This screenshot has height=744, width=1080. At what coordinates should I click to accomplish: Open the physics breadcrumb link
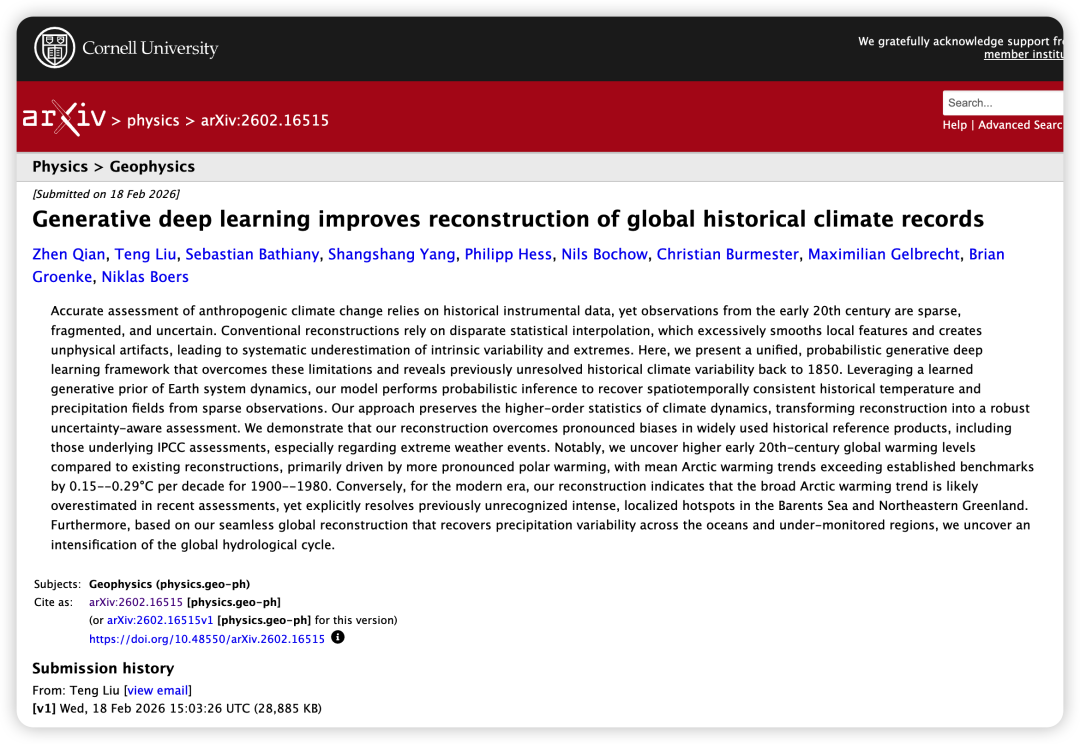pos(154,120)
